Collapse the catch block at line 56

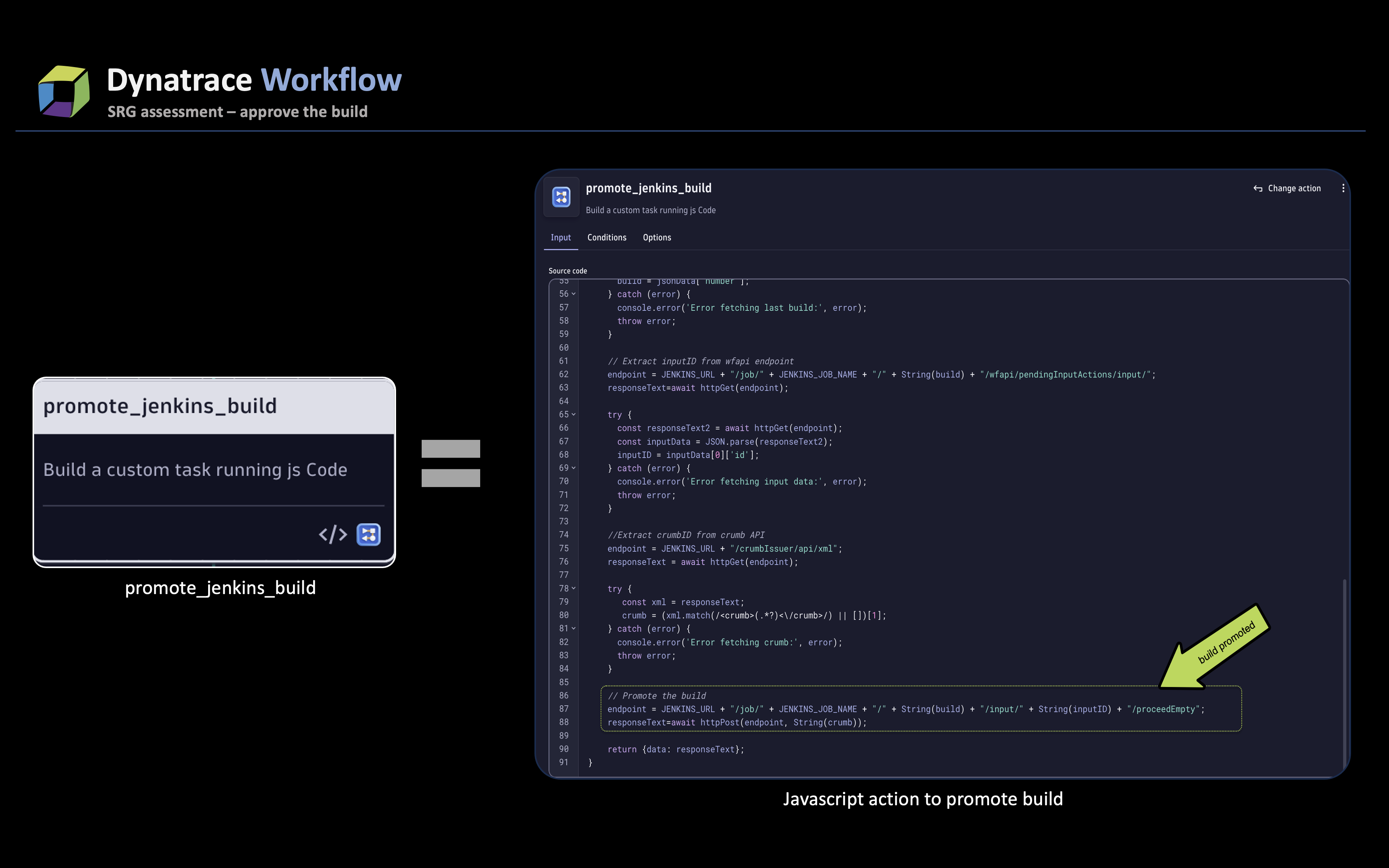click(x=574, y=294)
